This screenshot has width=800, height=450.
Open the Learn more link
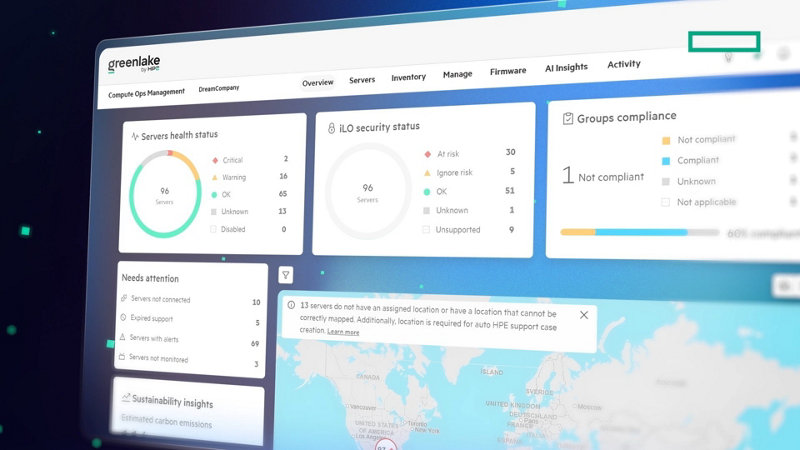(343, 332)
